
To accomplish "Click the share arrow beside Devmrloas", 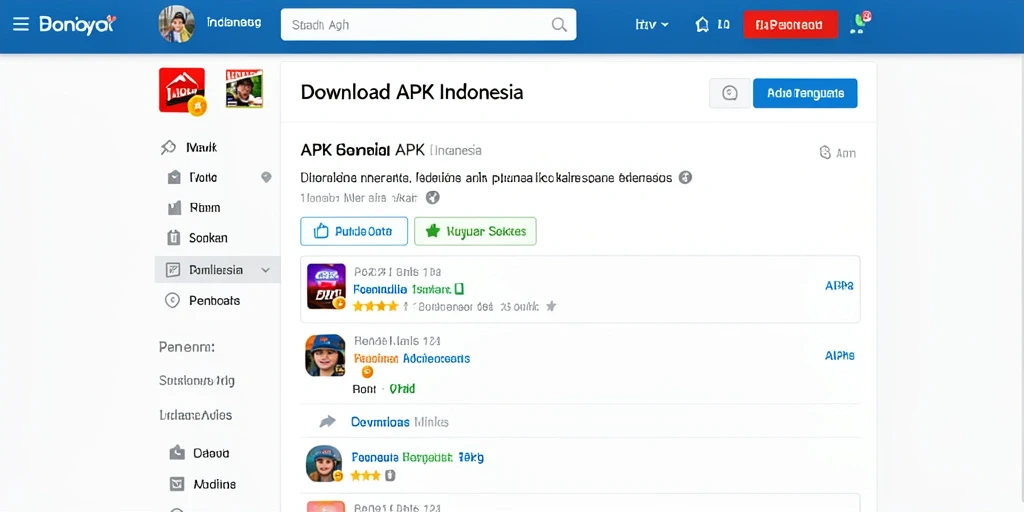I will coord(327,422).
